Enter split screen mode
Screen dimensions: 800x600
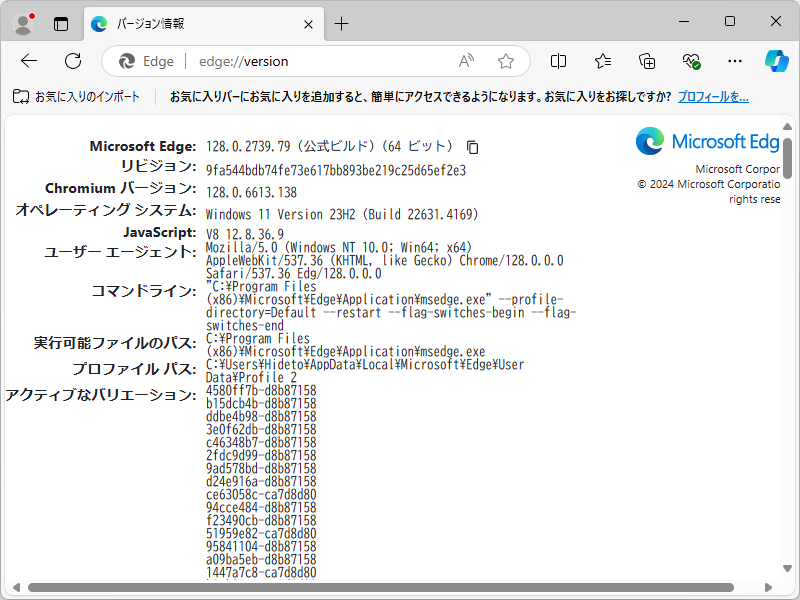[557, 61]
